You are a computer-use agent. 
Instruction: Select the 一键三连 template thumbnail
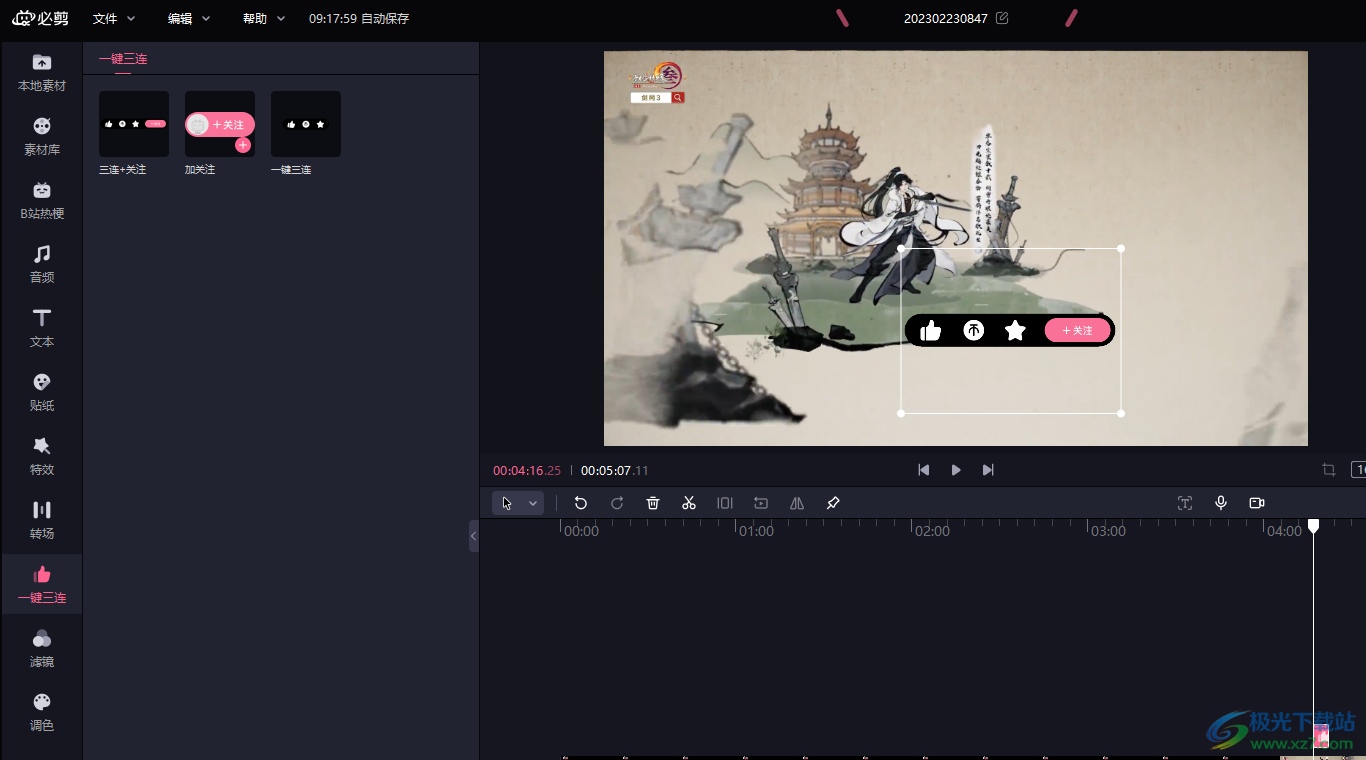(x=306, y=124)
